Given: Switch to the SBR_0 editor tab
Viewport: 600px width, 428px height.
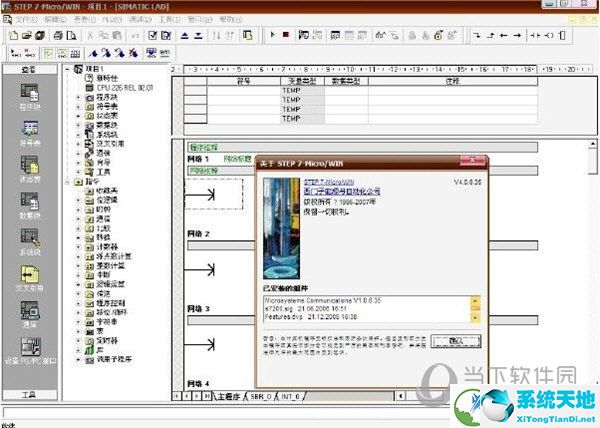Looking at the screenshot, I should click(x=261, y=397).
